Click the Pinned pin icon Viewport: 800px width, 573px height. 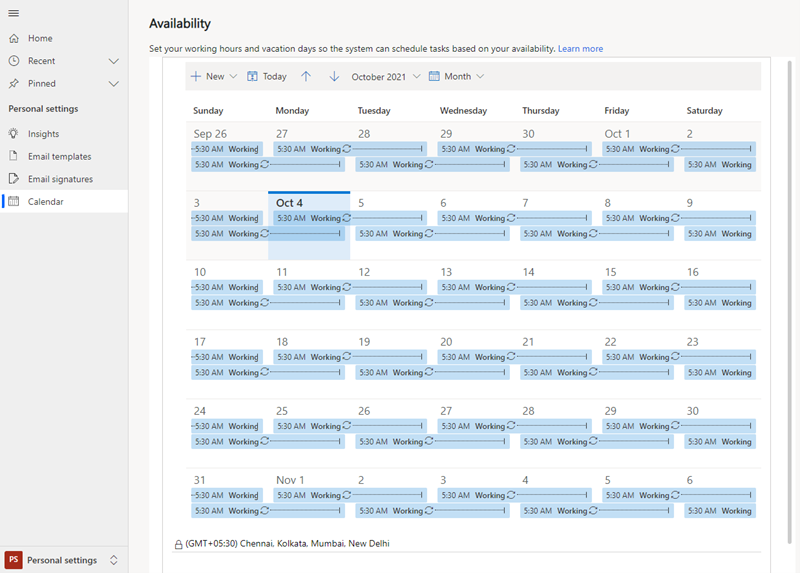pyautogui.click(x=14, y=83)
